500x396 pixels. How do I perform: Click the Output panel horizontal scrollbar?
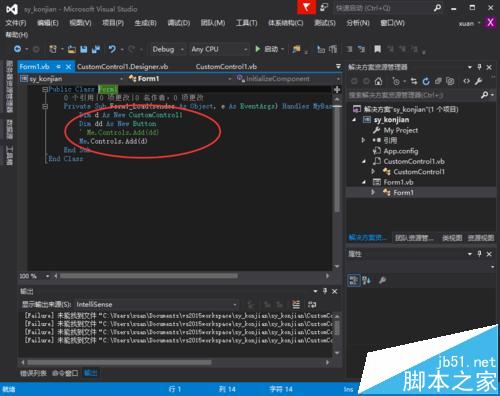click(x=119, y=362)
